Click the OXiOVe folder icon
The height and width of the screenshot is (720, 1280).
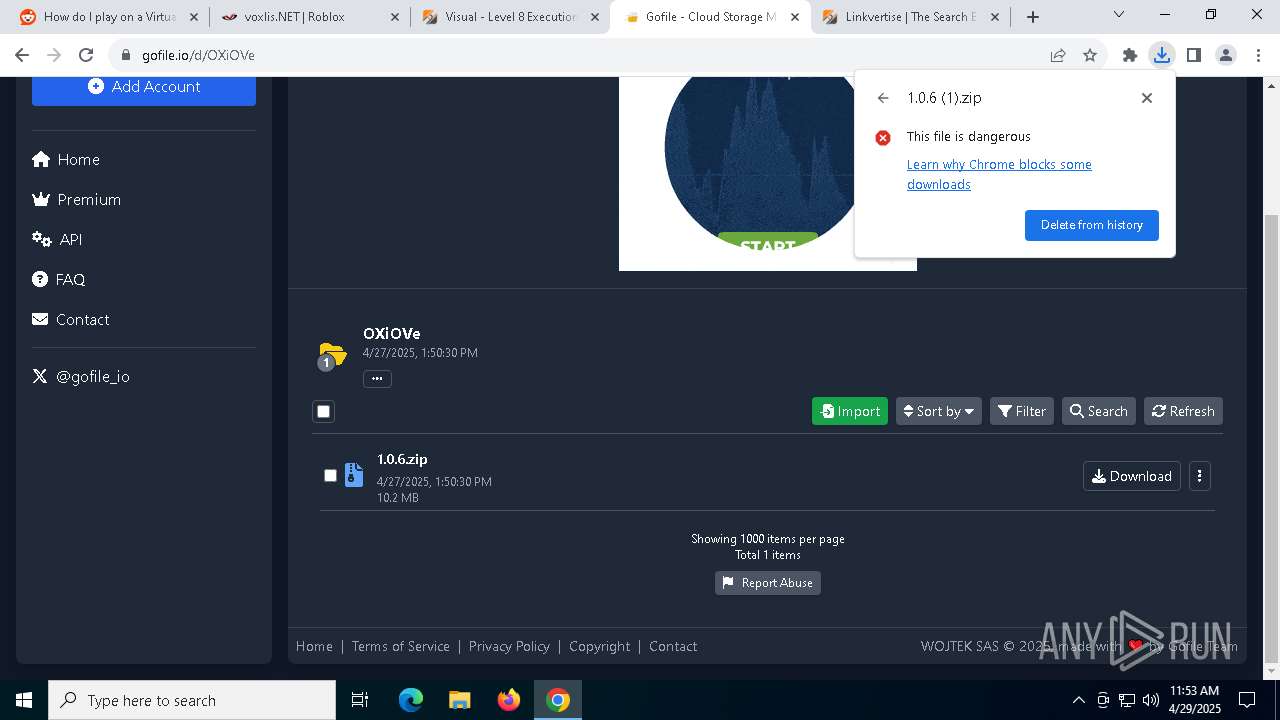pyautogui.click(x=332, y=355)
